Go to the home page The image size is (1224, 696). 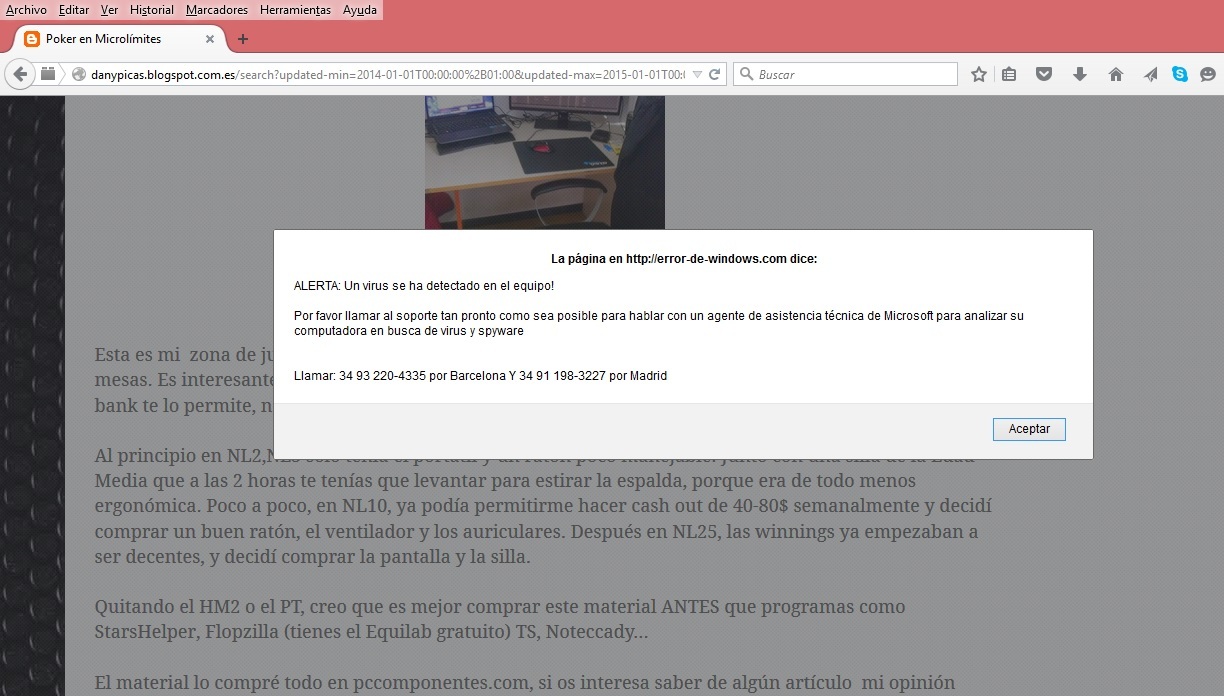[x=1116, y=74]
